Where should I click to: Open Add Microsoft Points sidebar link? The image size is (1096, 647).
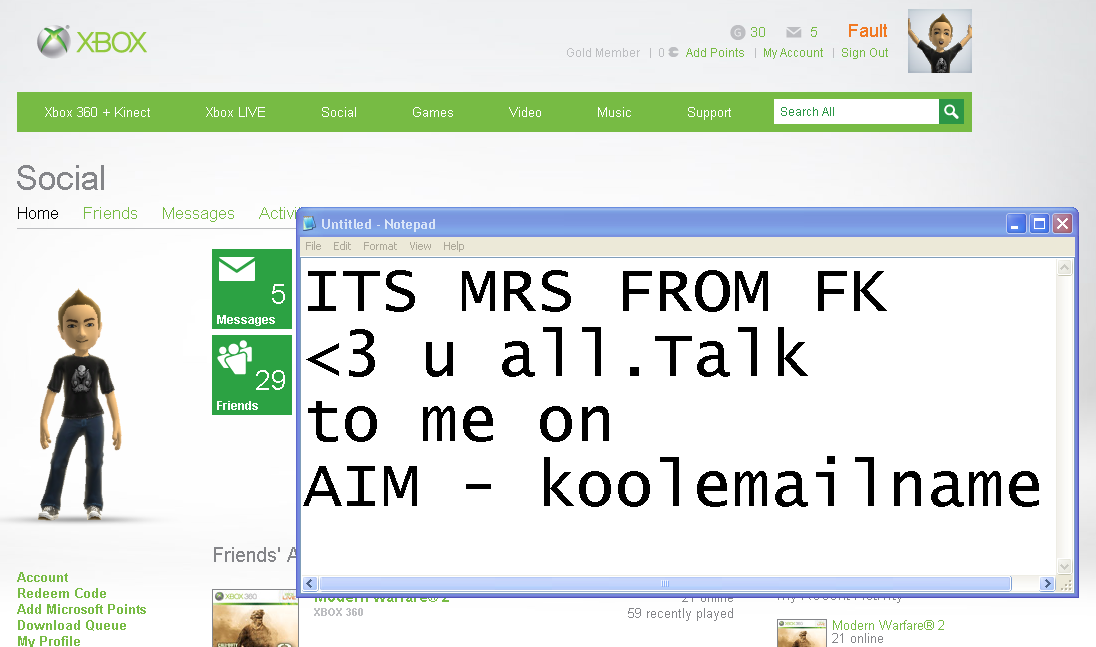pos(82,609)
